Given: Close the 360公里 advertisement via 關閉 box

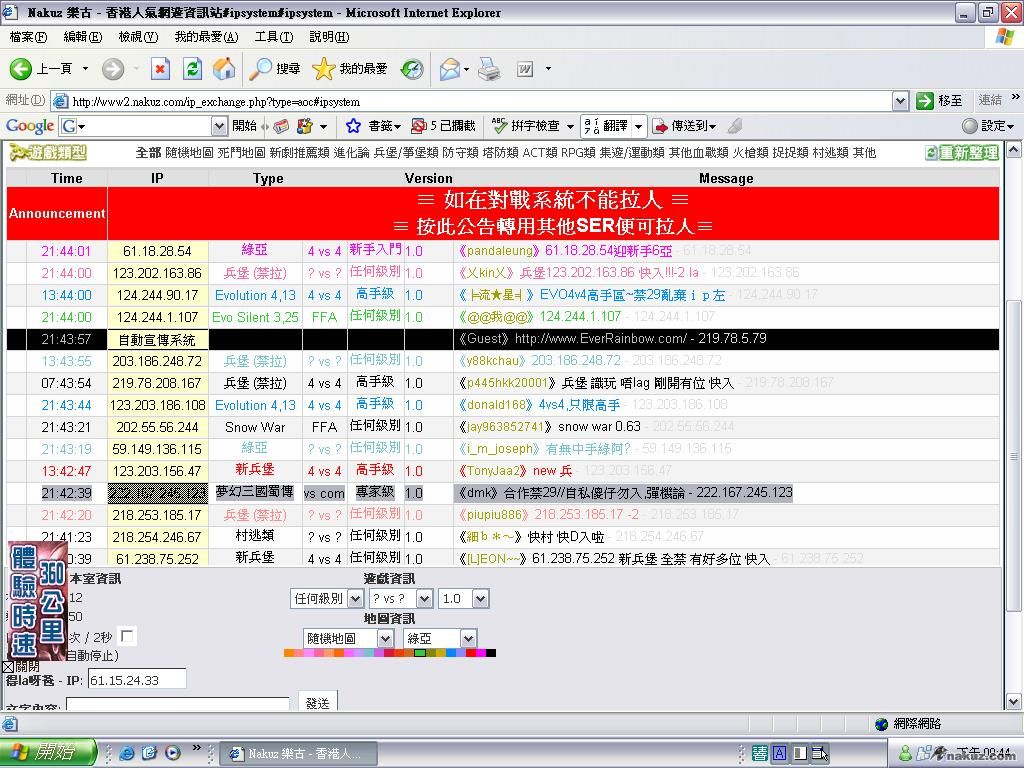Looking at the screenshot, I should pos(8,666).
